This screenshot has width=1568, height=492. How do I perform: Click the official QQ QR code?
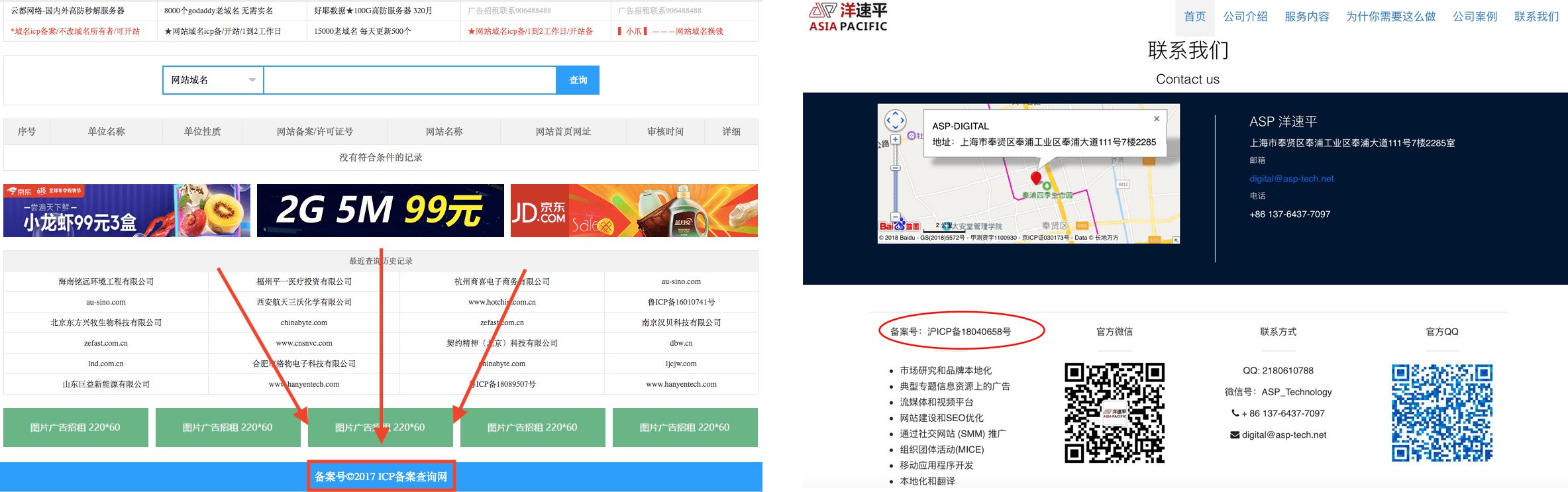pyautogui.click(x=1441, y=412)
